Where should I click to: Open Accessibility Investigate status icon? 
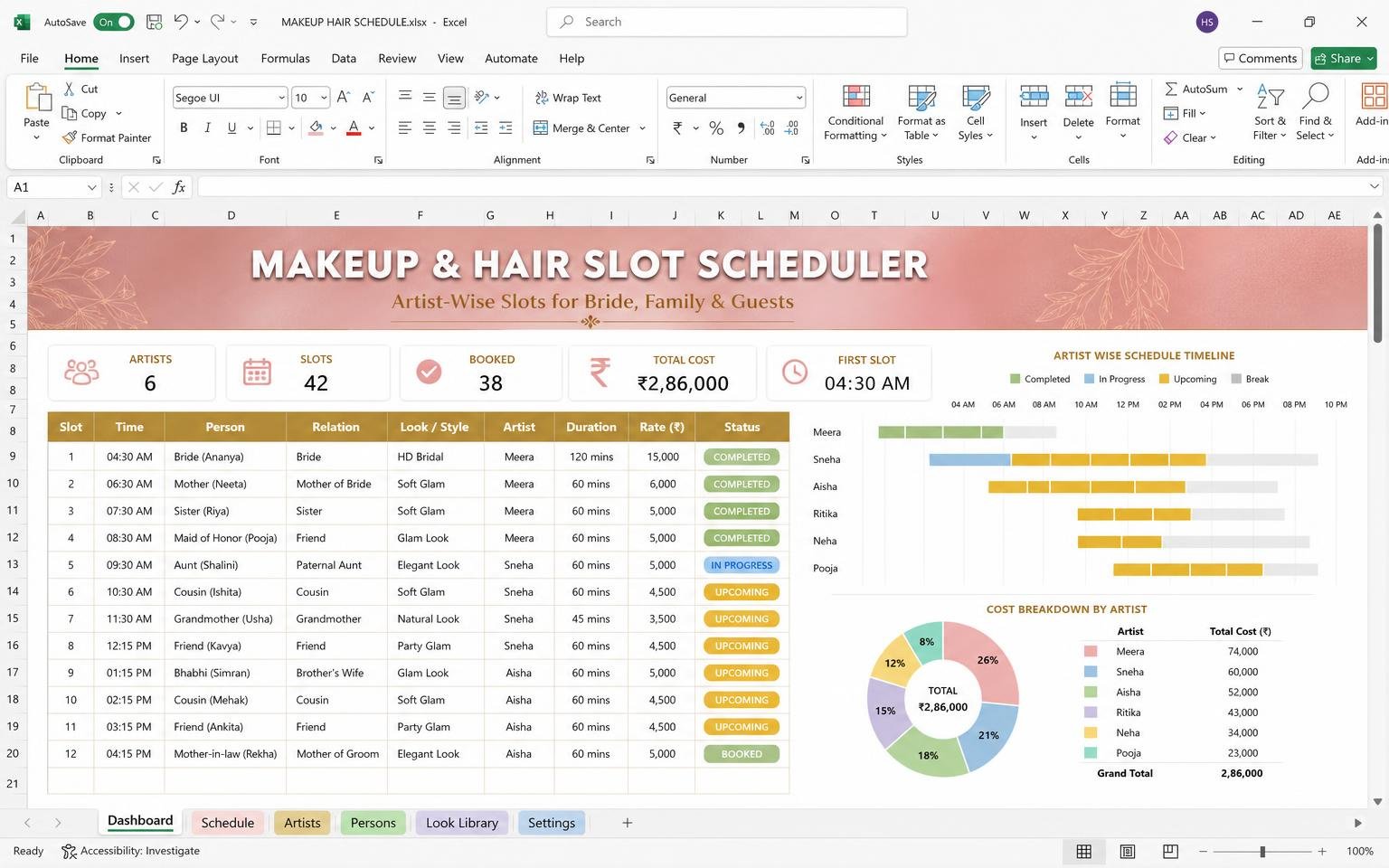pyautogui.click(x=69, y=851)
